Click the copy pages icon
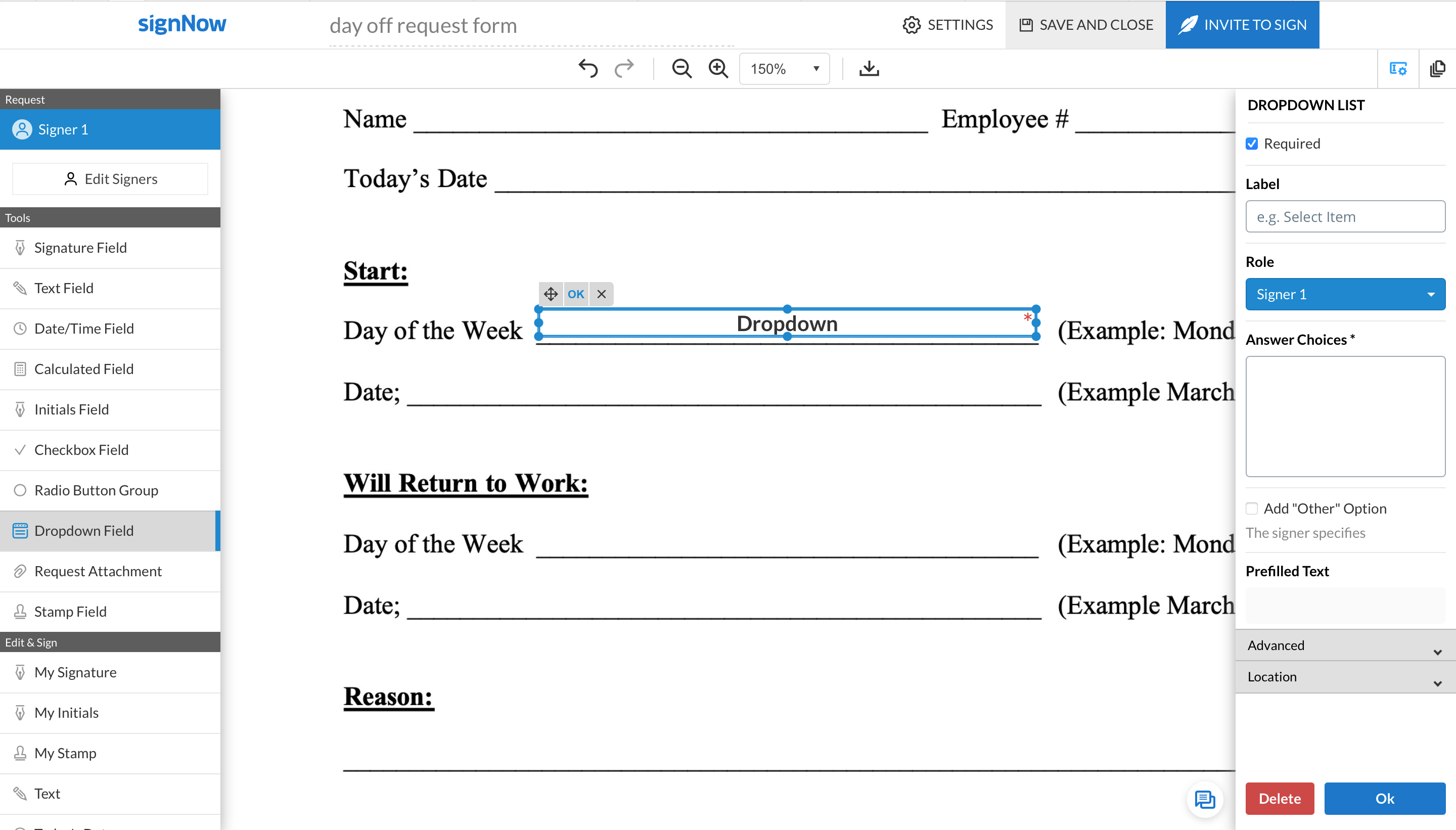 click(1437, 68)
